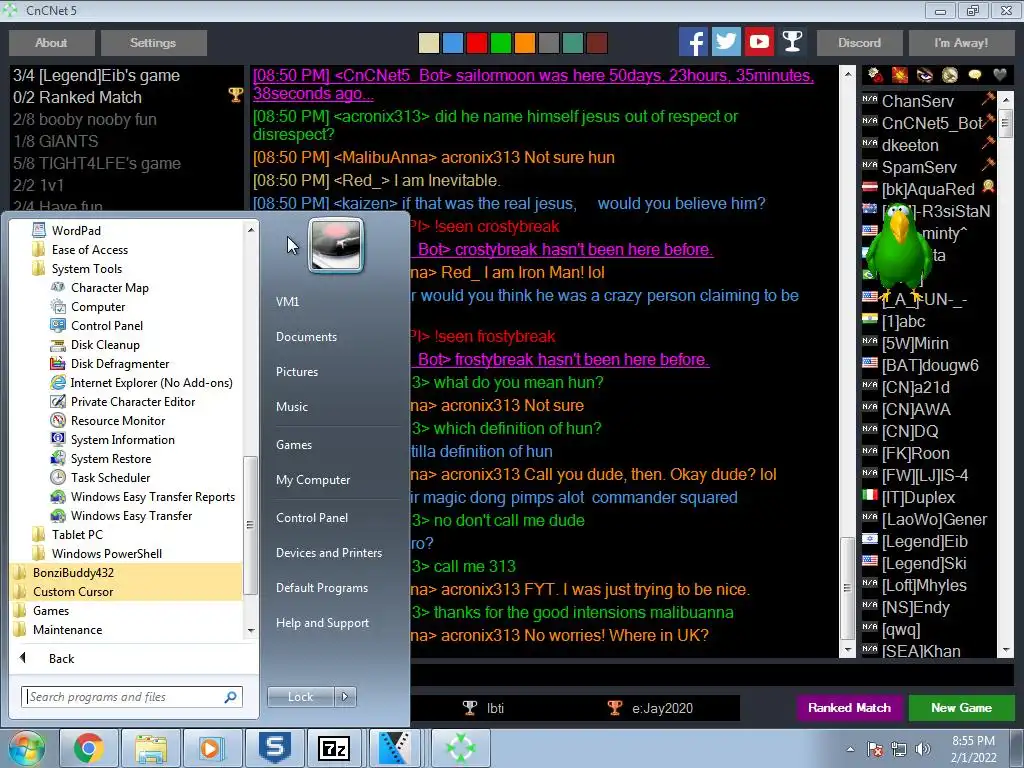This screenshot has width=1024, height=768.
Task: Open Music from the Start menu
Action: coord(291,407)
